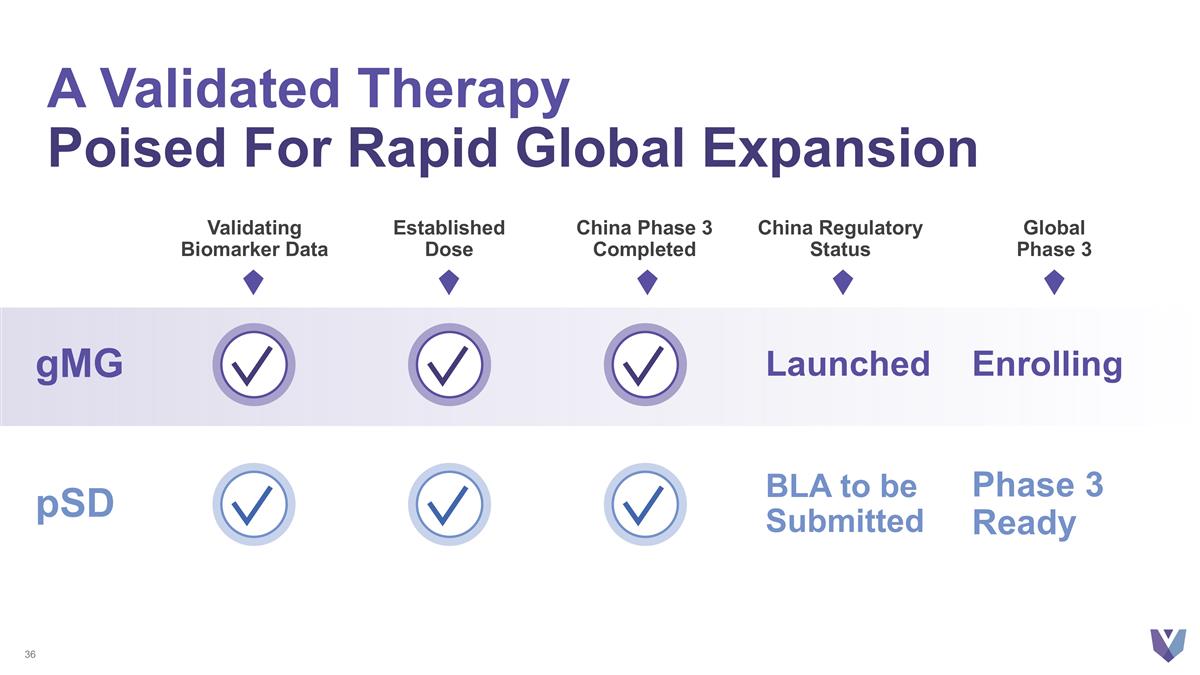Click diamond marker under China Phase 3 Completed

coord(646,283)
